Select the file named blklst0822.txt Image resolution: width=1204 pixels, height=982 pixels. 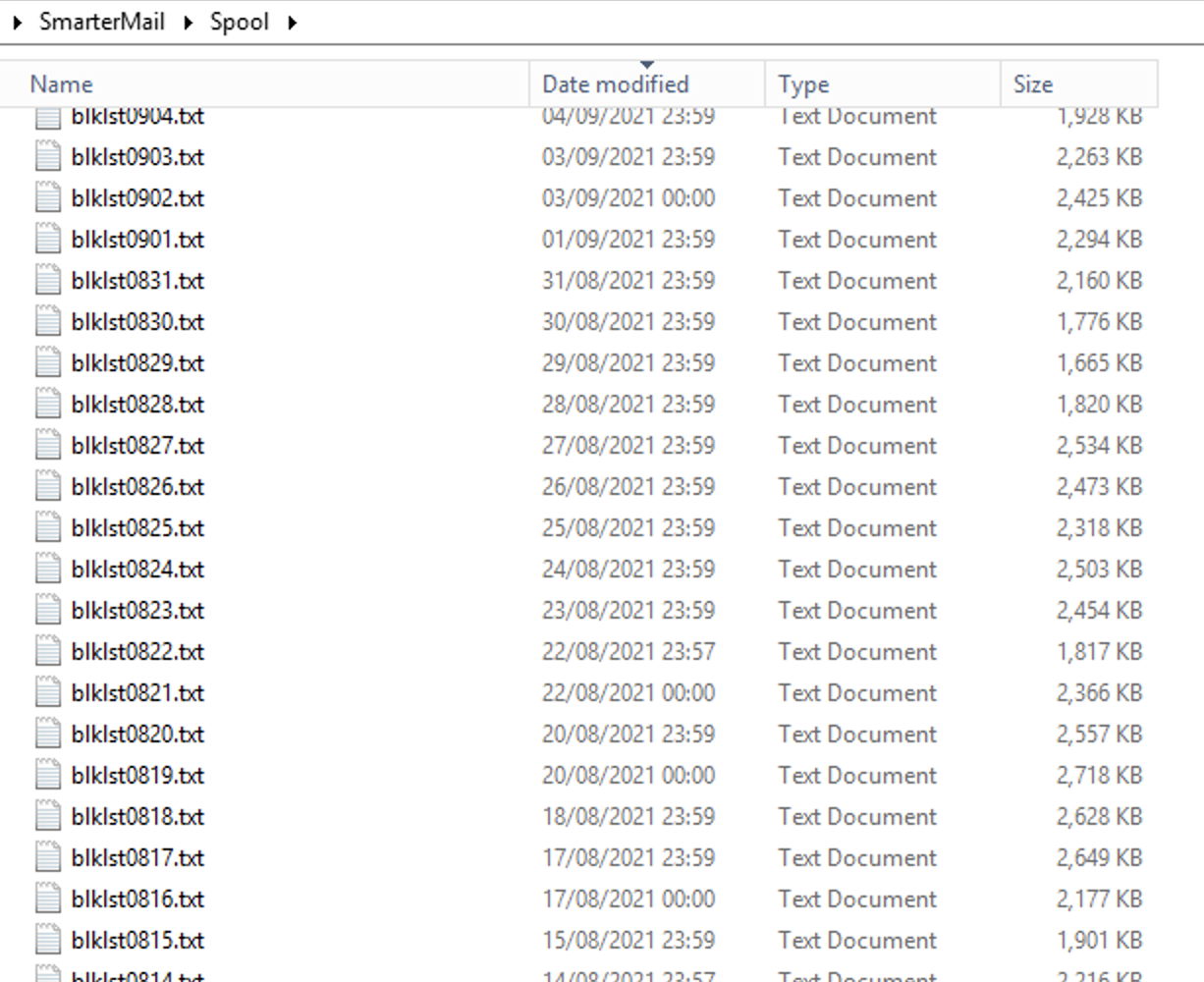click(x=137, y=652)
